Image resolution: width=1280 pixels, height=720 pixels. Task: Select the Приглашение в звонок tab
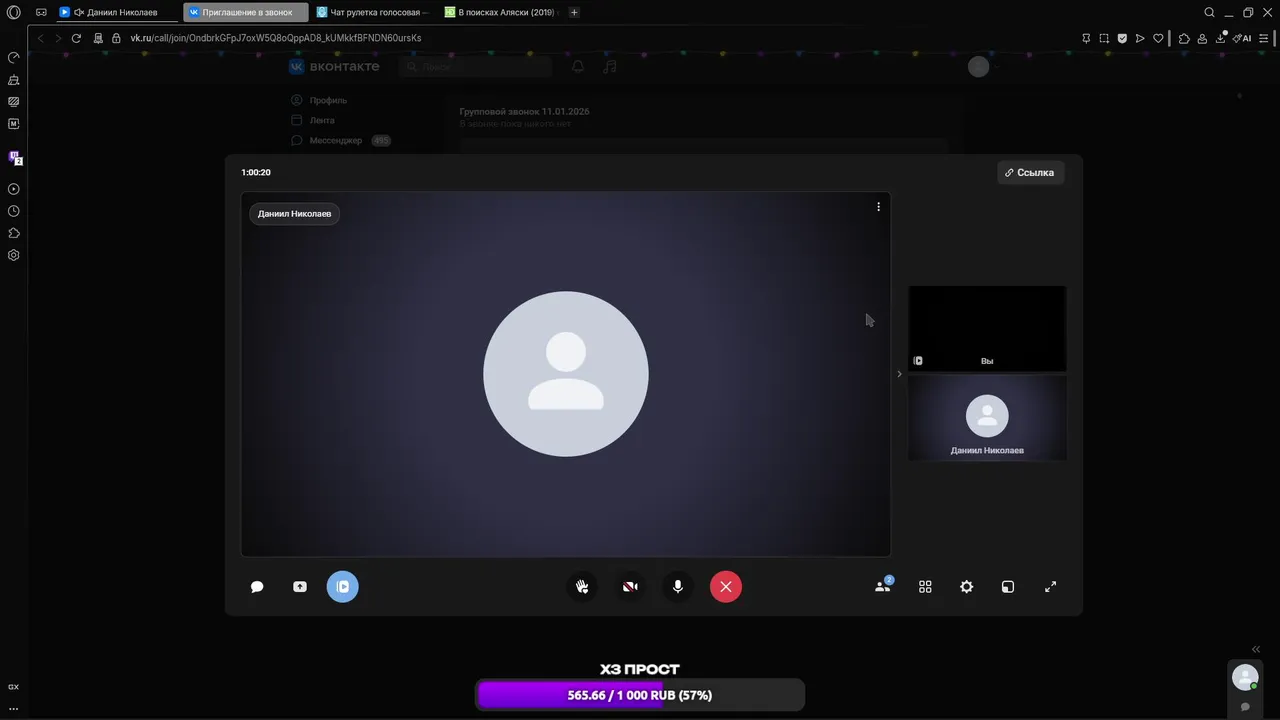[x=245, y=12]
